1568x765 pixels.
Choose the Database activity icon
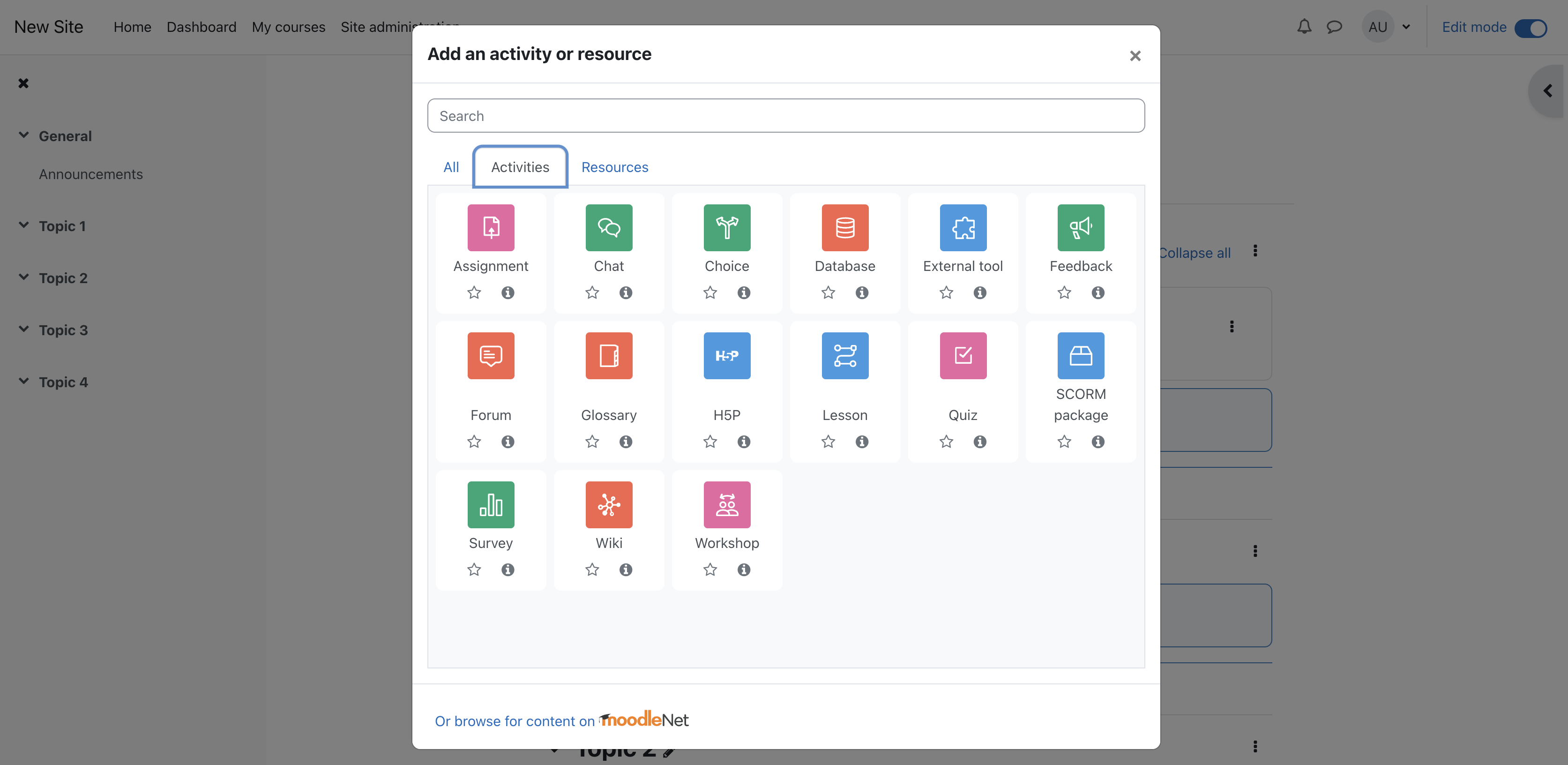[x=845, y=228]
